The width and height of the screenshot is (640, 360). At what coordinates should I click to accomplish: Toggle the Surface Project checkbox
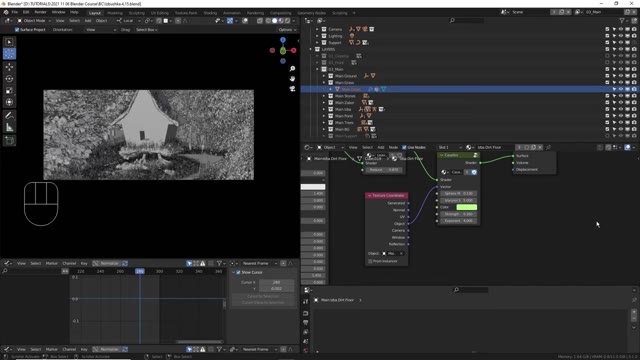point(17,30)
